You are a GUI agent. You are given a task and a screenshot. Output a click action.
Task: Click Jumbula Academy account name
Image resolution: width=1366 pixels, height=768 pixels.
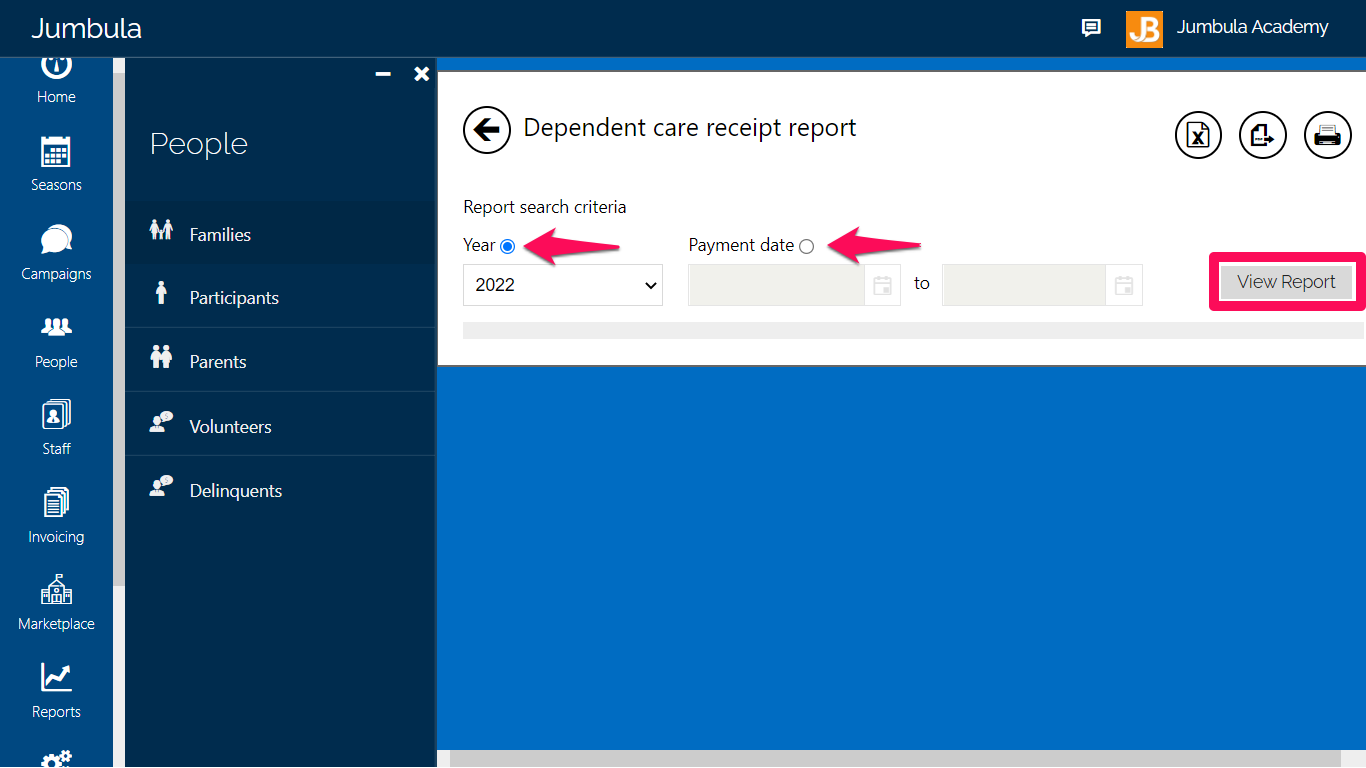pyautogui.click(x=1252, y=27)
